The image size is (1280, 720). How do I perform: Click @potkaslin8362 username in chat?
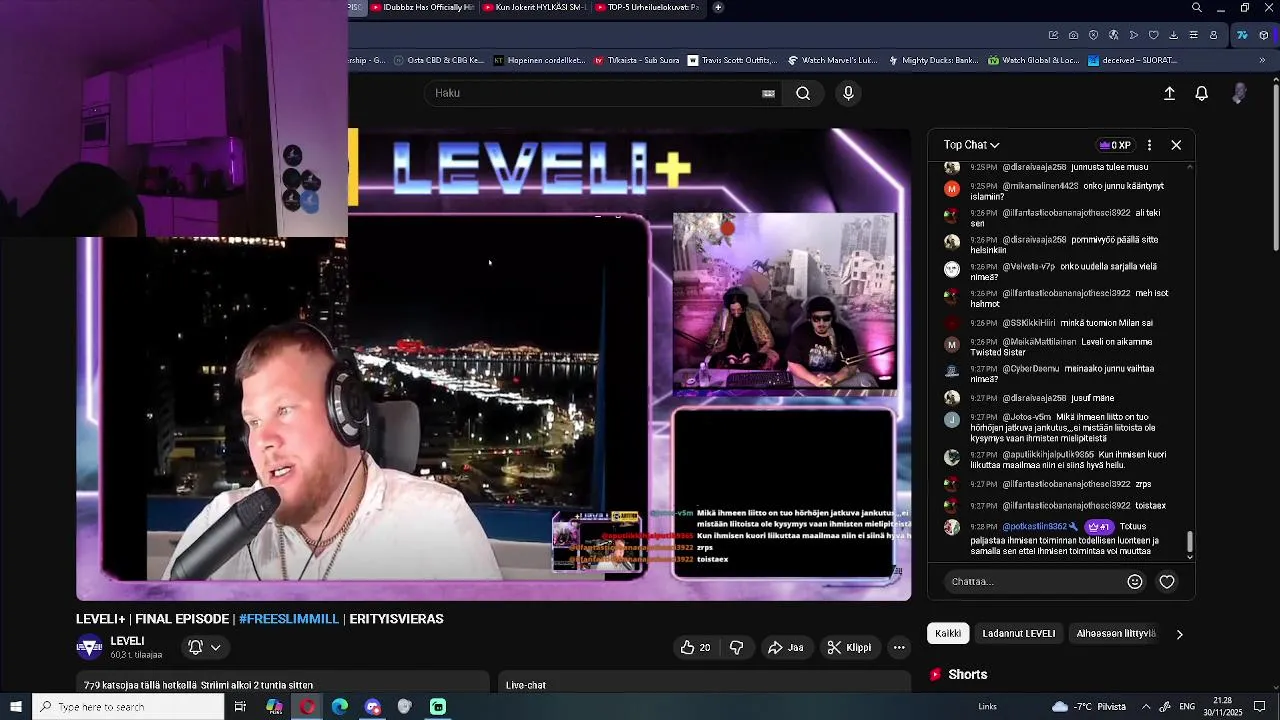(x=1035, y=526)
